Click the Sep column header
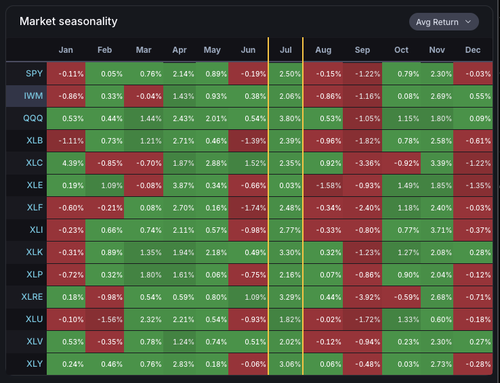This screenshot has height=383, width=500. (362, 50)
